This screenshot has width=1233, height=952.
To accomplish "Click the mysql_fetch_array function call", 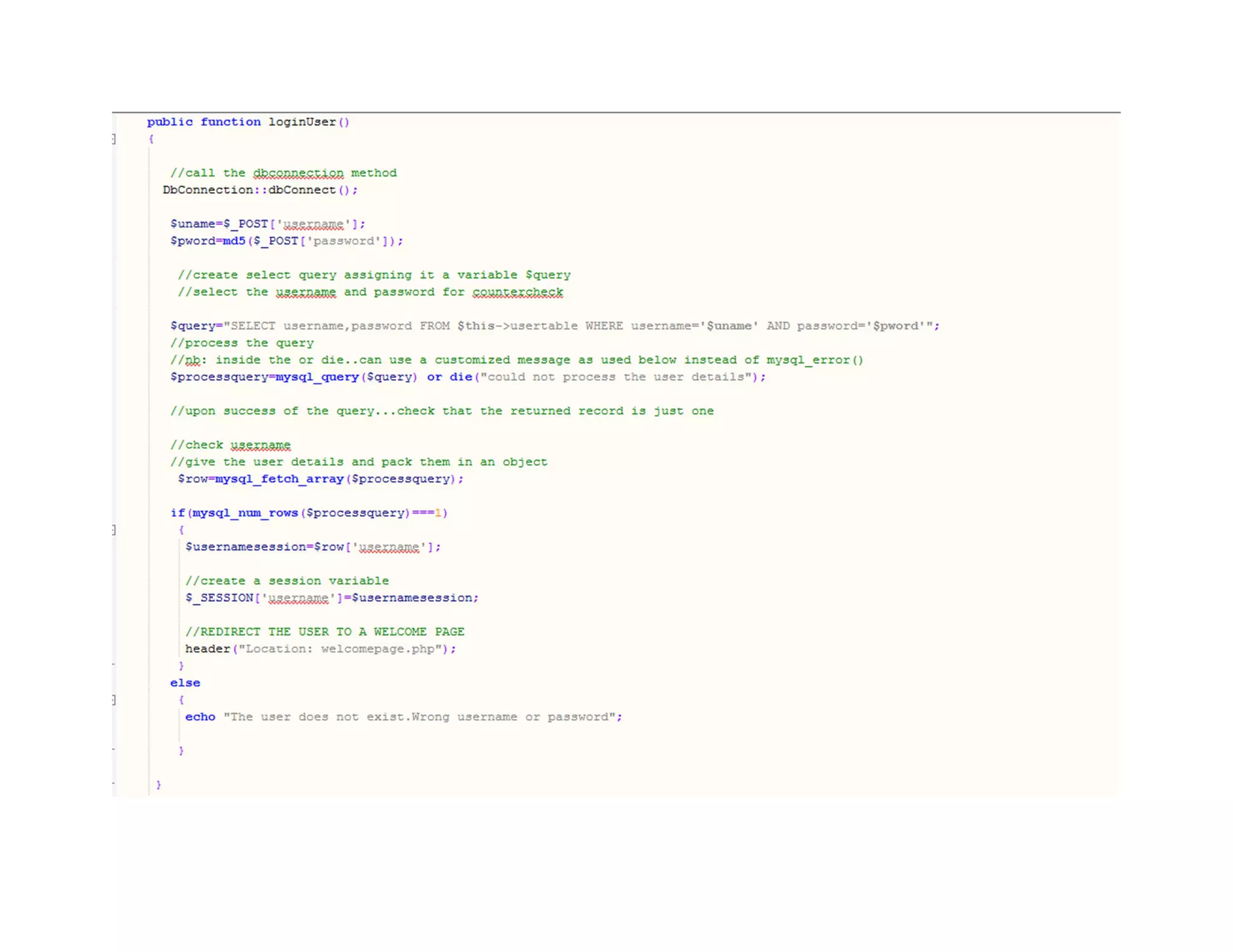I will point(279,479).
